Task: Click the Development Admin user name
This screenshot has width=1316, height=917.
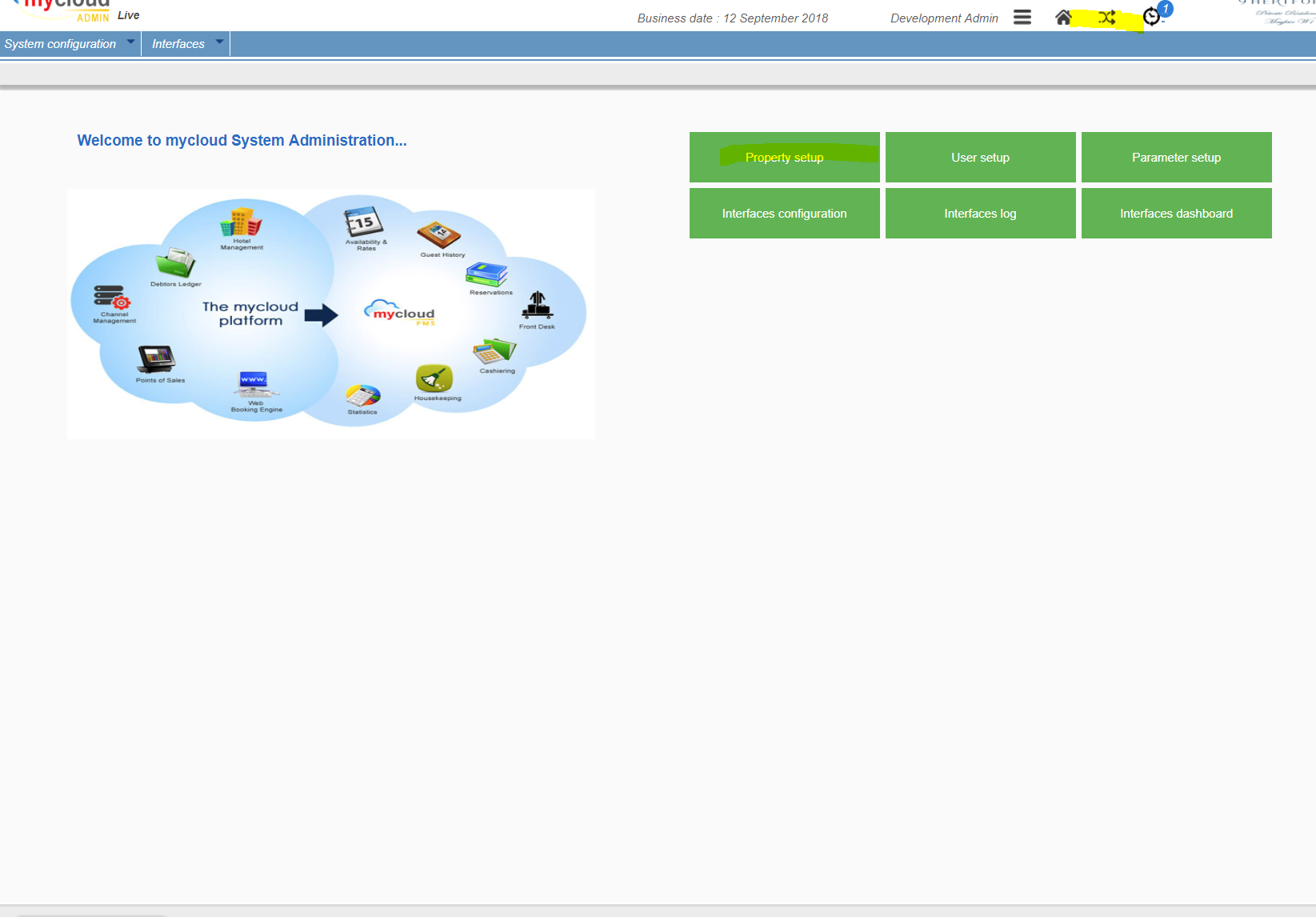Action: coord(944,18)
